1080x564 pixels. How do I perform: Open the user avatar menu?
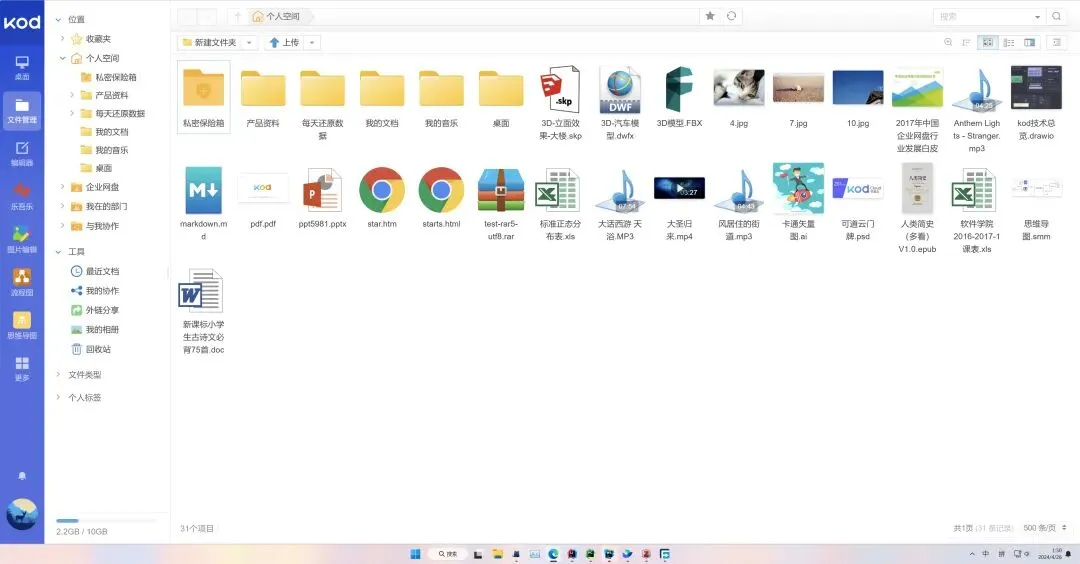tap(22, 514)
